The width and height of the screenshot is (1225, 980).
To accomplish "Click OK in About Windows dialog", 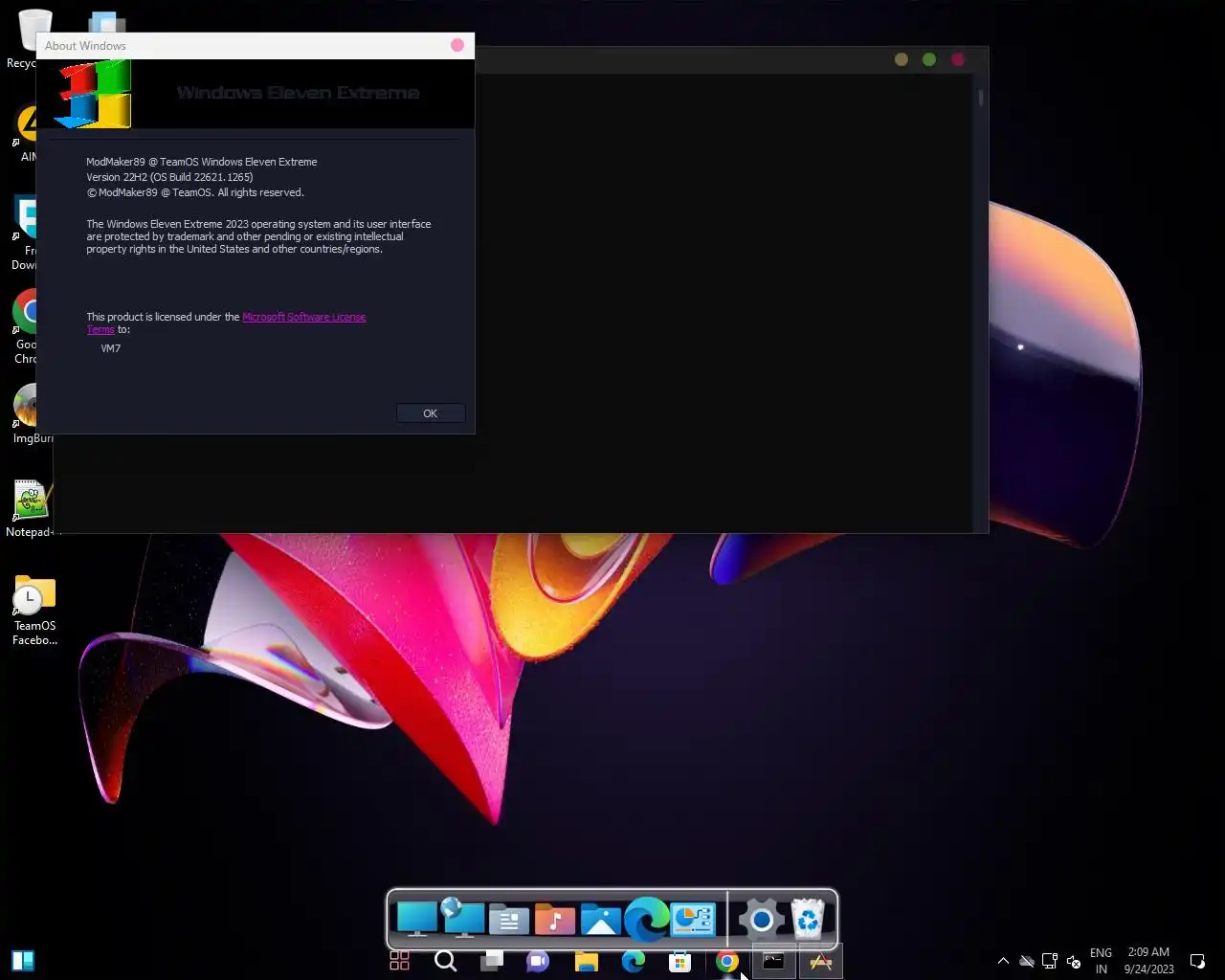I will pyautogui.click(x=431, y=413).
